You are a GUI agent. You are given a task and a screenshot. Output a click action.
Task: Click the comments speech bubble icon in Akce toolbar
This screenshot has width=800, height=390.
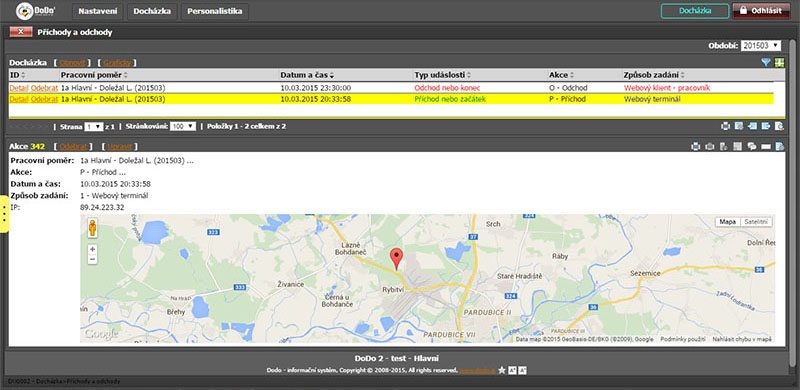[x=752, y=147]
